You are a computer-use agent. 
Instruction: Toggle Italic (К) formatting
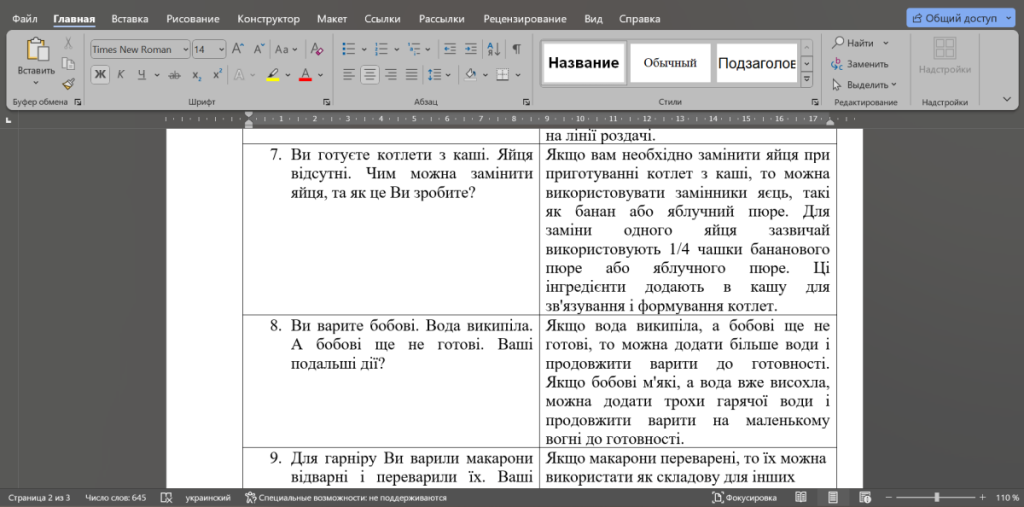click(121, 75)
